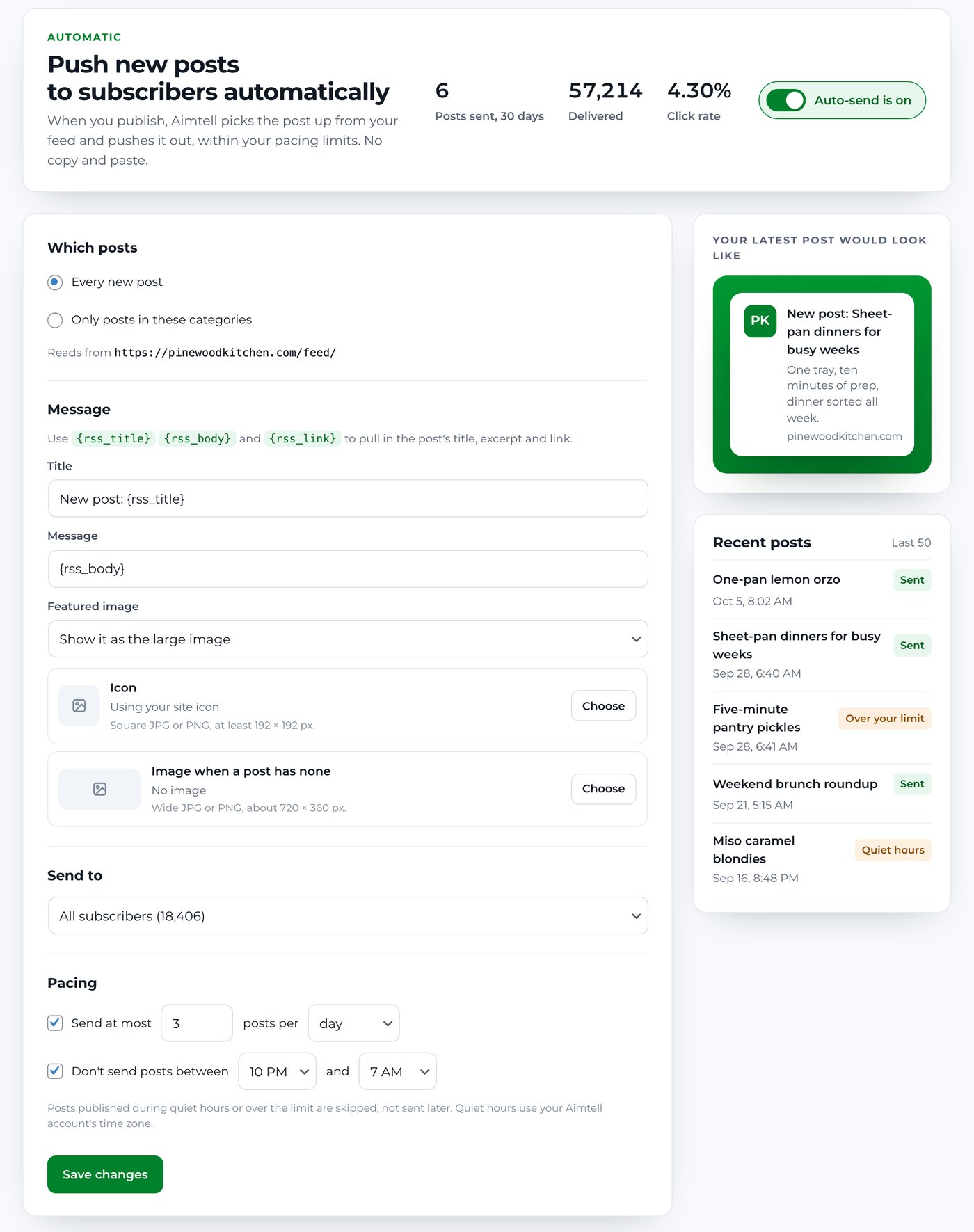
Task: Click the Over your limit badge
Action: click(x=884, y=719)
